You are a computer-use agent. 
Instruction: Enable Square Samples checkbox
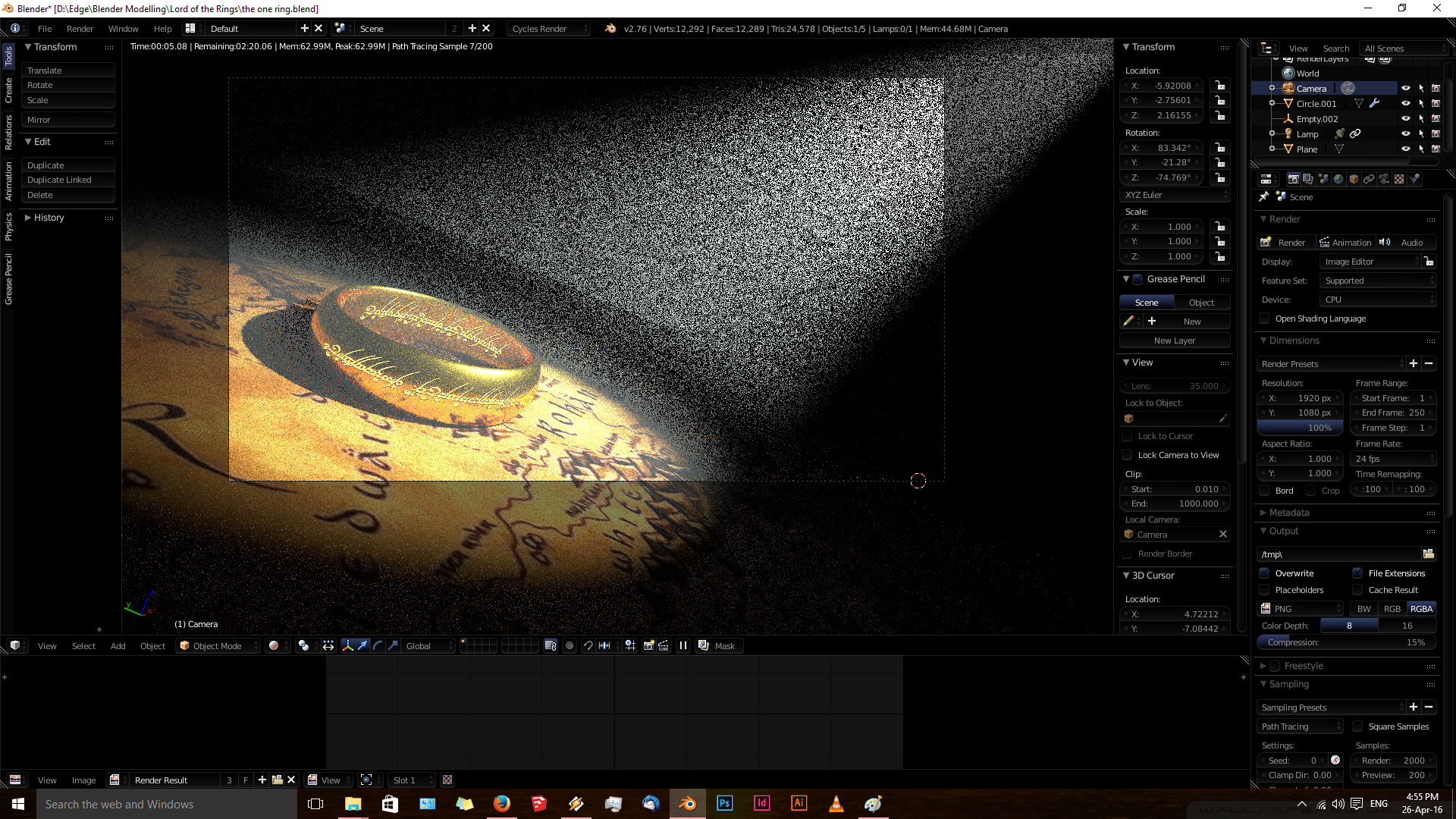pos(1358,726)
